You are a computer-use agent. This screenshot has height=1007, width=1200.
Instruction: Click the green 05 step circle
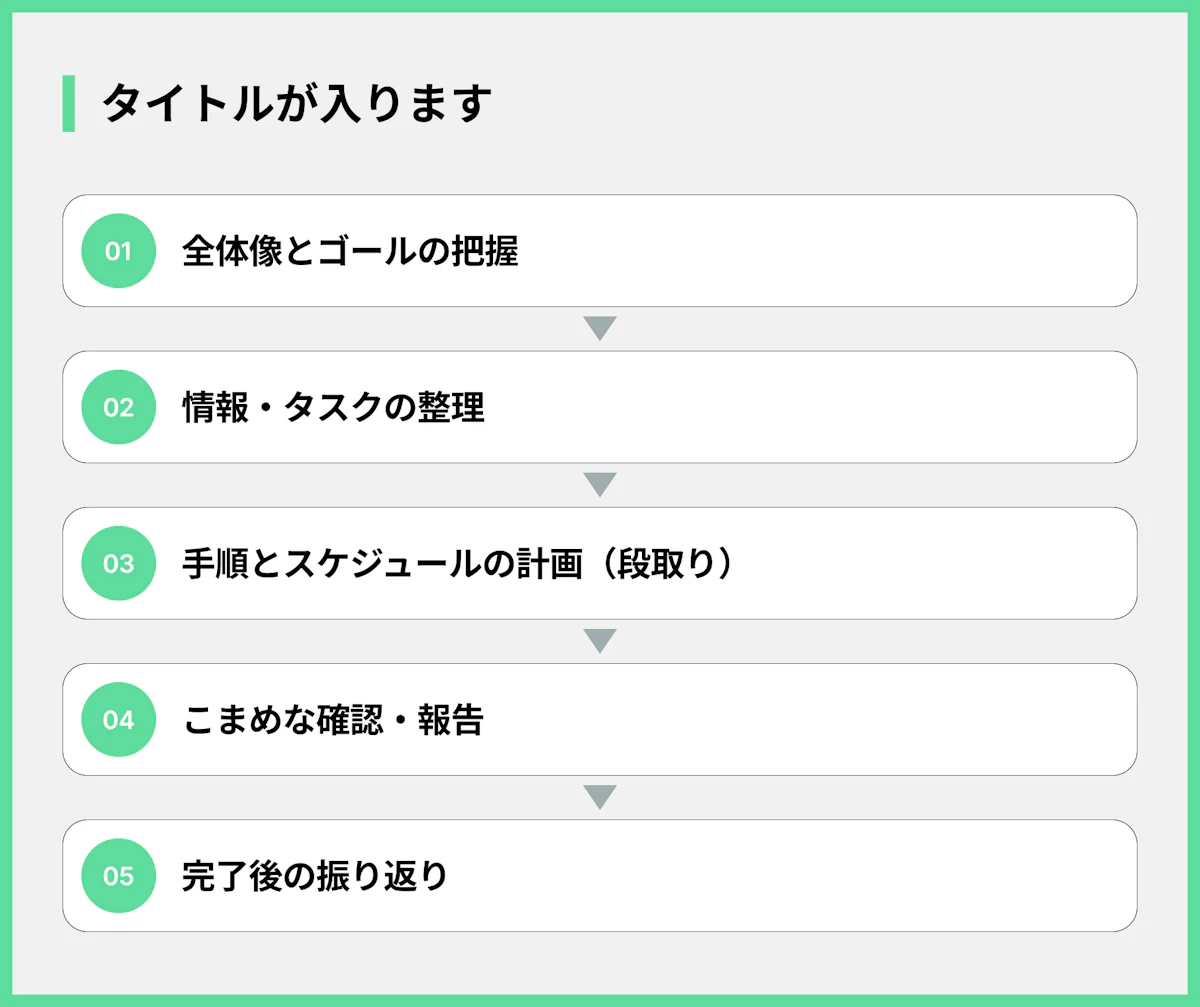[118, 876]
